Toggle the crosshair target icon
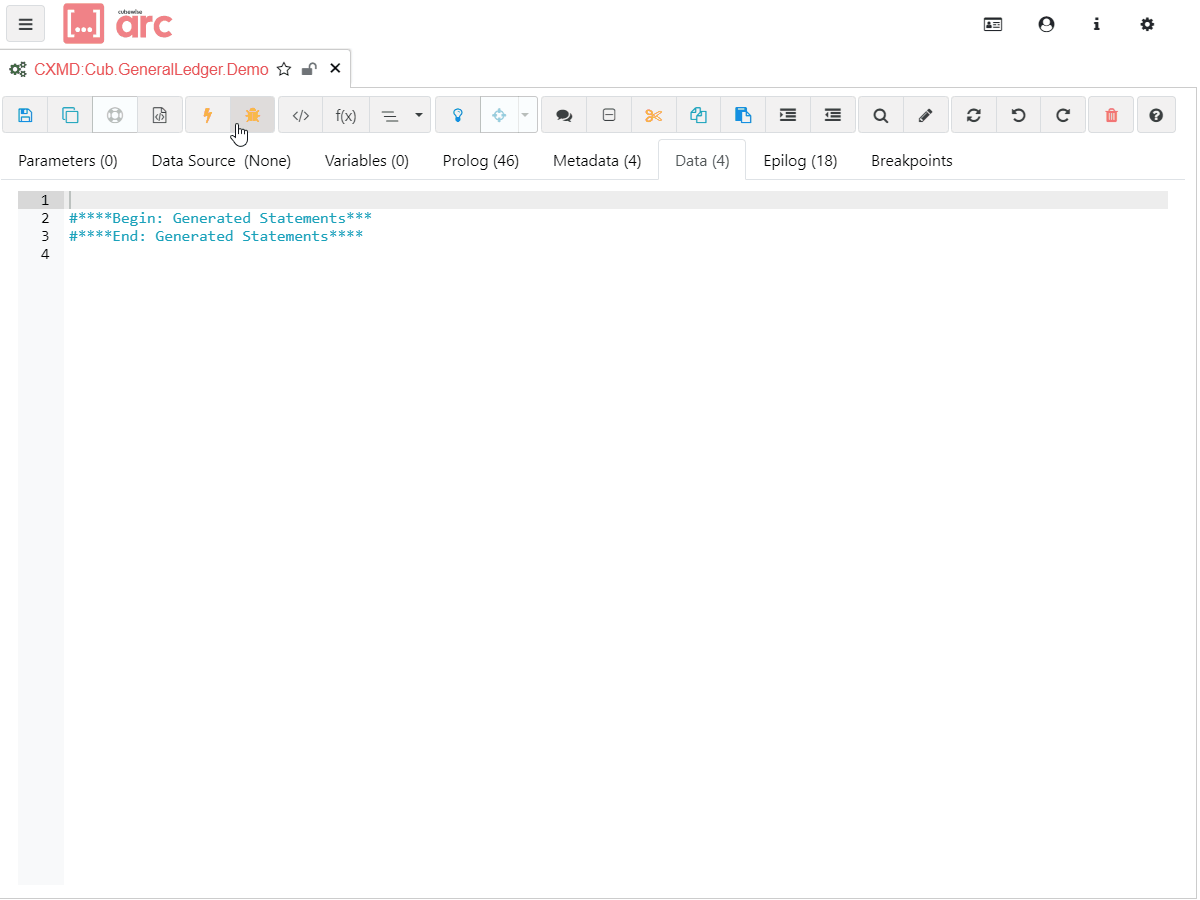1200x900 pixels. pos(499,115)
